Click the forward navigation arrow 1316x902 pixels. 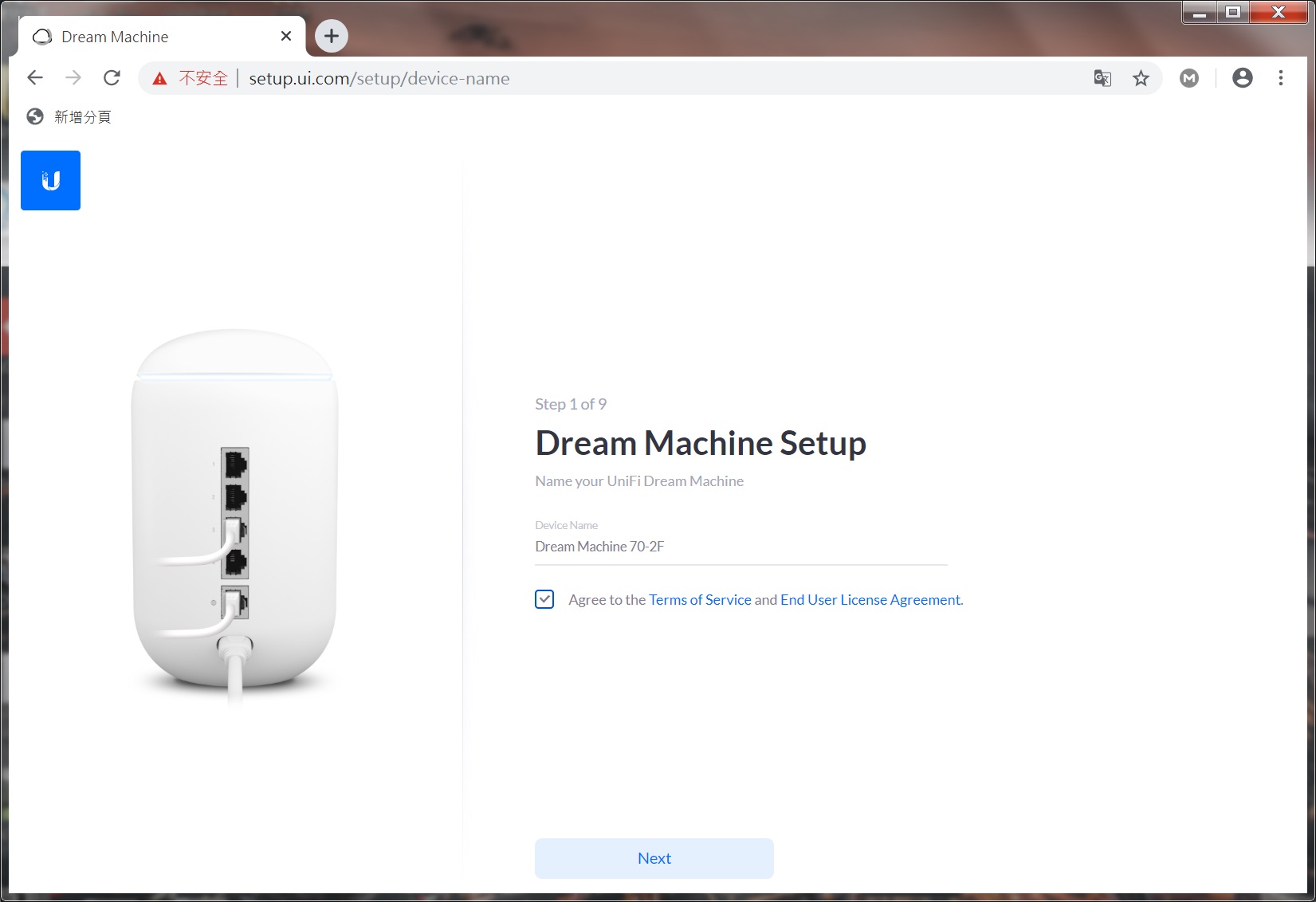point(73,77)
